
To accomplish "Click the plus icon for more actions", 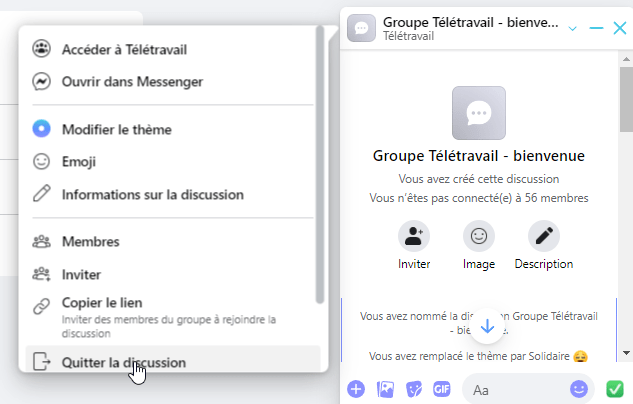I will coord(355,389).
